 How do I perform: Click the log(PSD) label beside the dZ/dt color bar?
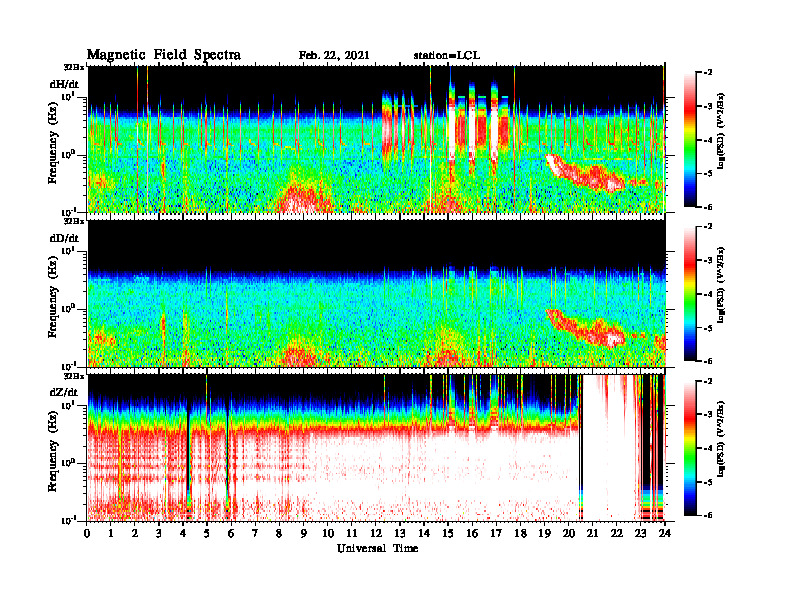(721, 439)
